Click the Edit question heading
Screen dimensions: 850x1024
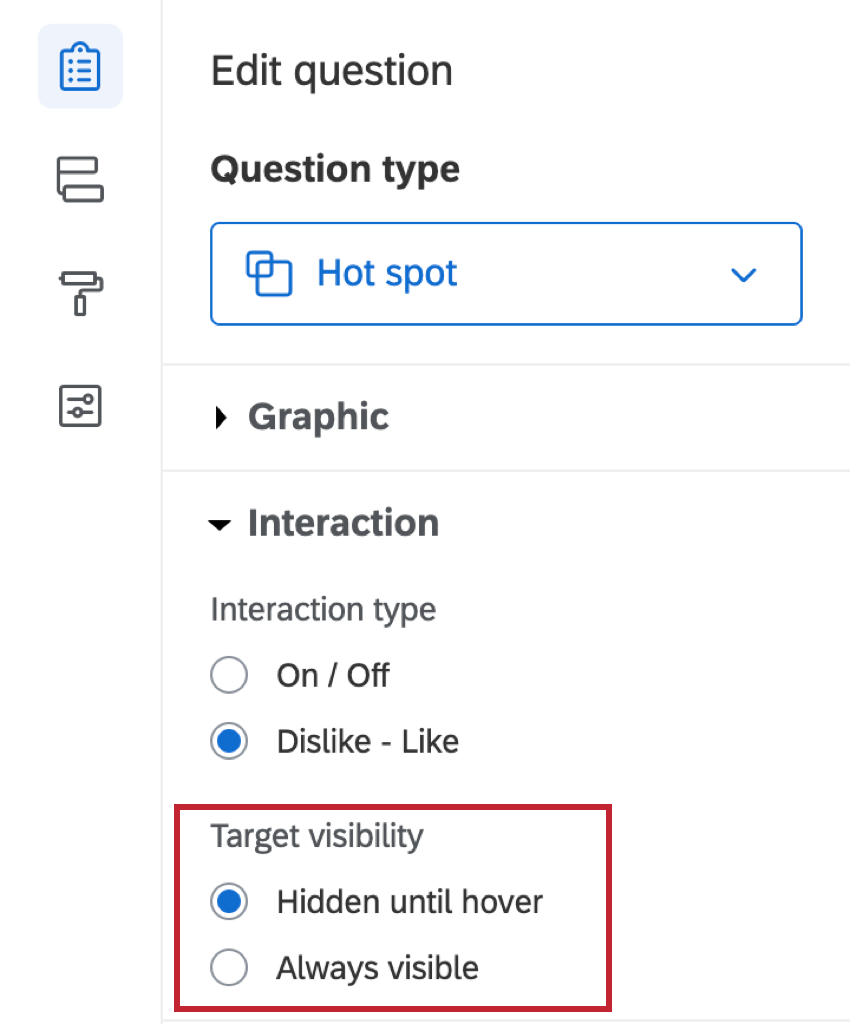[x=331, y=70]
